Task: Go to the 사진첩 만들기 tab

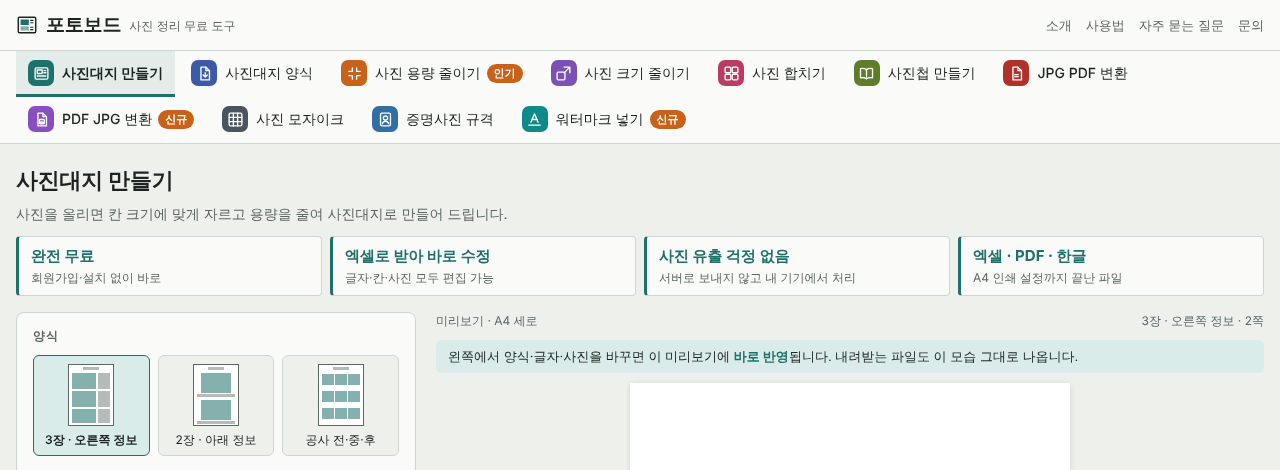Action: [x=914, y=73]
